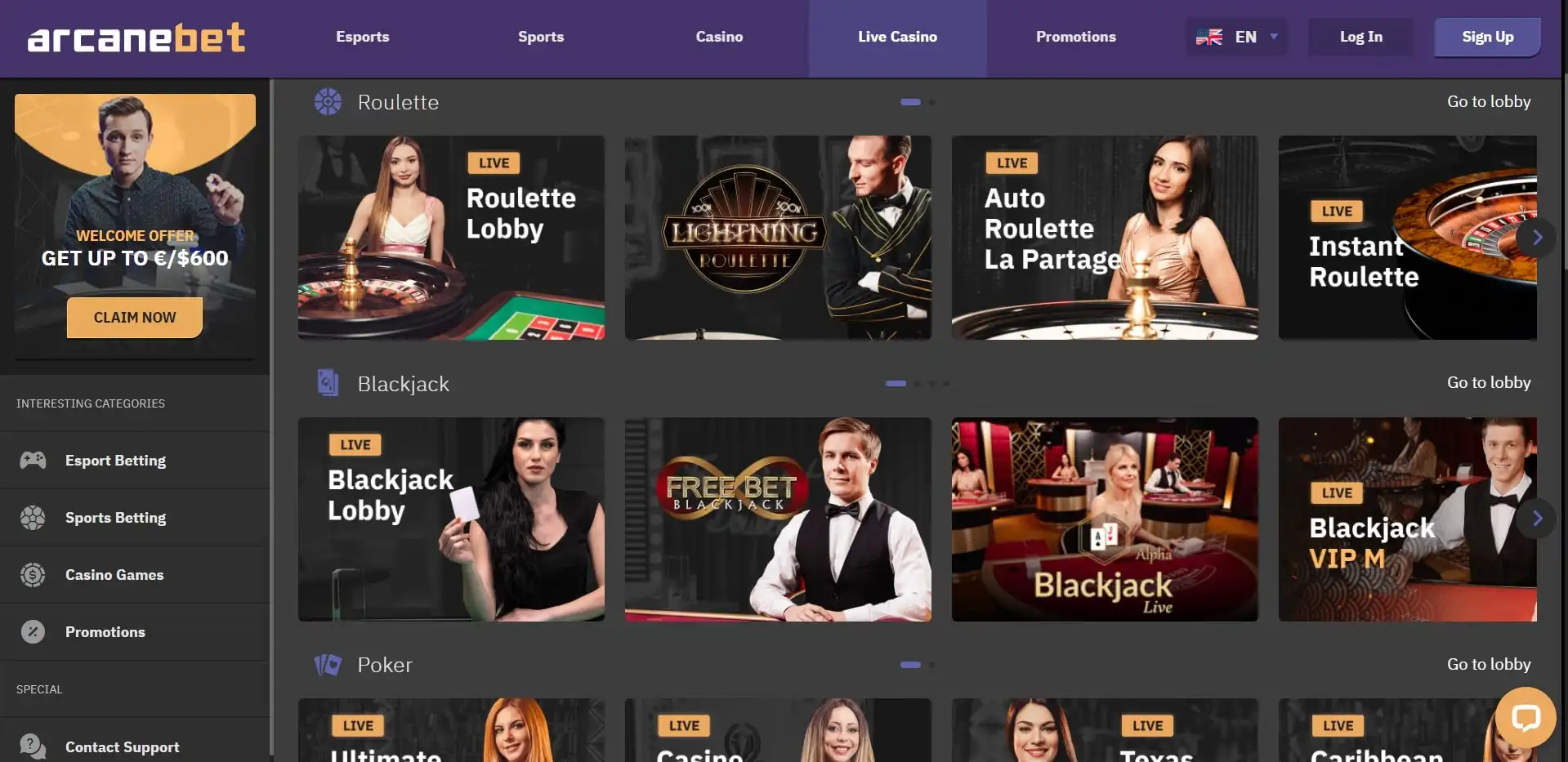
Task: Click the Roulette wheel section icon
Action: click(328, 102)
